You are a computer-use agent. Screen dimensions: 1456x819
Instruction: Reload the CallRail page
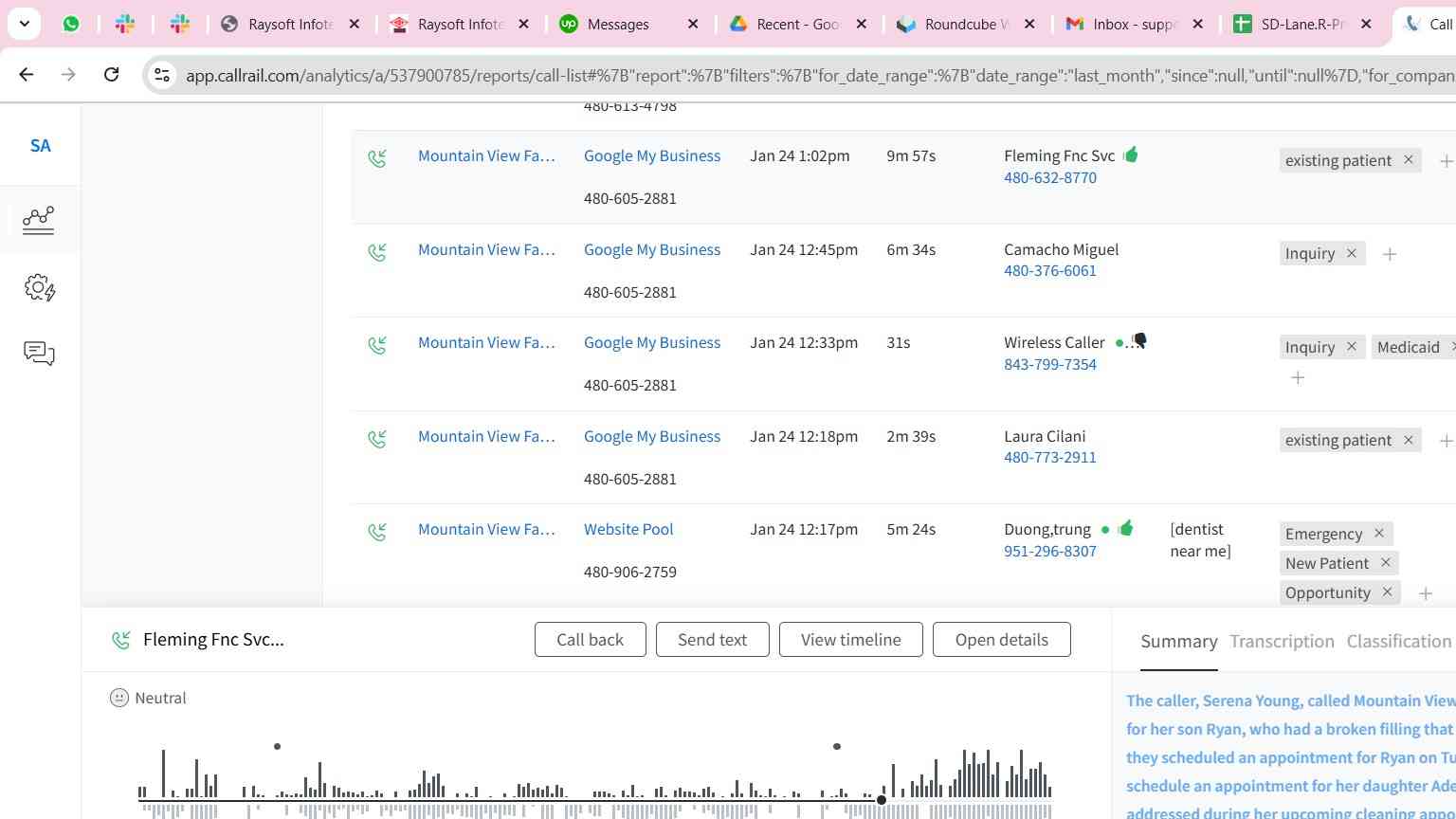click(111, 74)
